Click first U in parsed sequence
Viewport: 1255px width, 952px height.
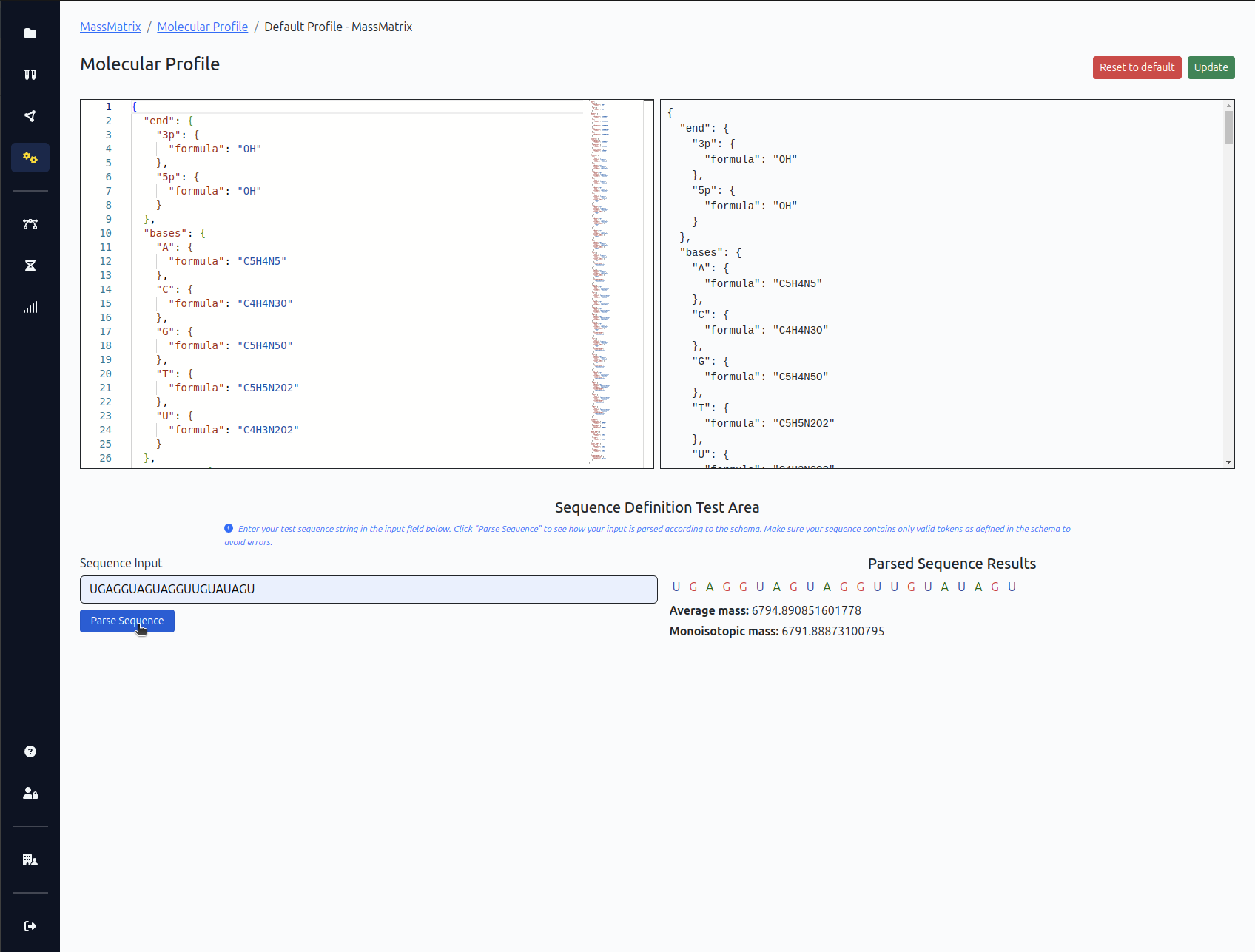pyautogui.click(x=676, y=587)
